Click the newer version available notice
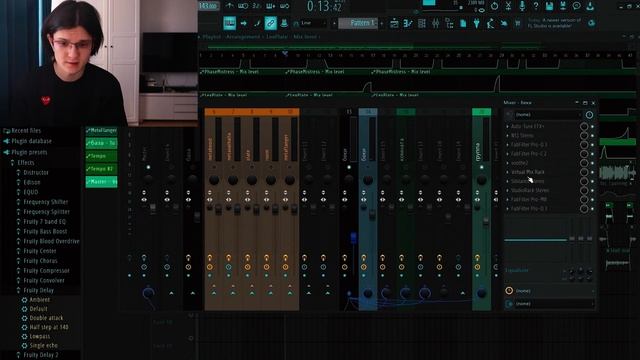 click(x=555, y=23)
